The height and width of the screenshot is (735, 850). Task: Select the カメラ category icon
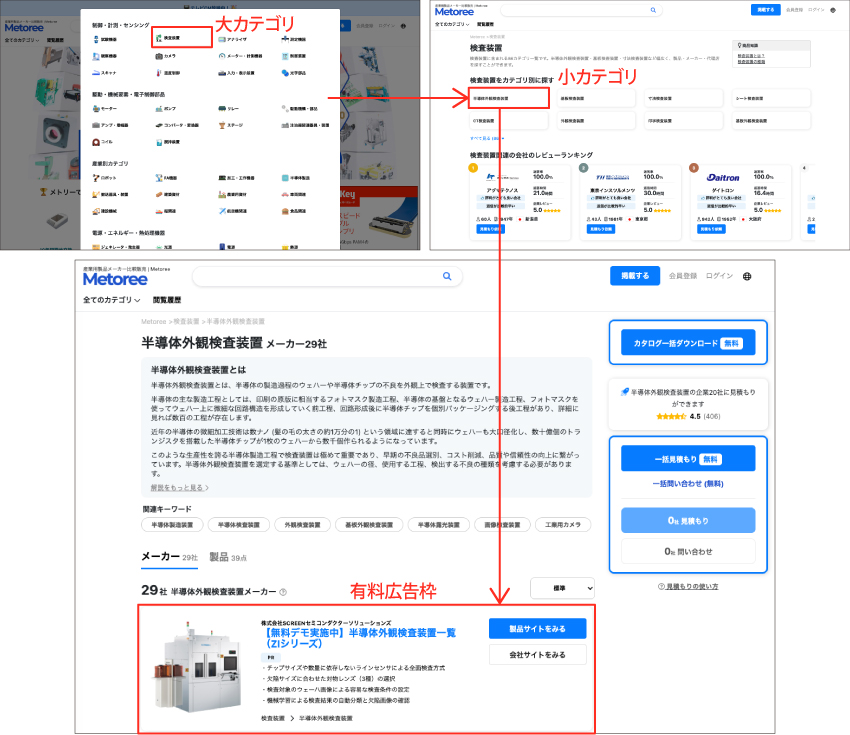(160, 57)
